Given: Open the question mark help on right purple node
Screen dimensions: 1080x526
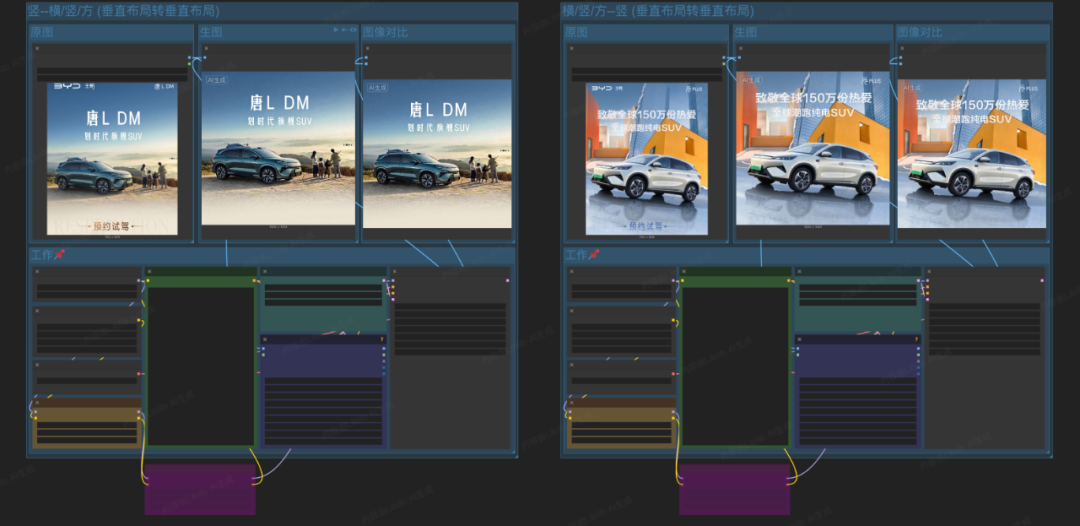Looking at the screenshot, I should 917,339.
